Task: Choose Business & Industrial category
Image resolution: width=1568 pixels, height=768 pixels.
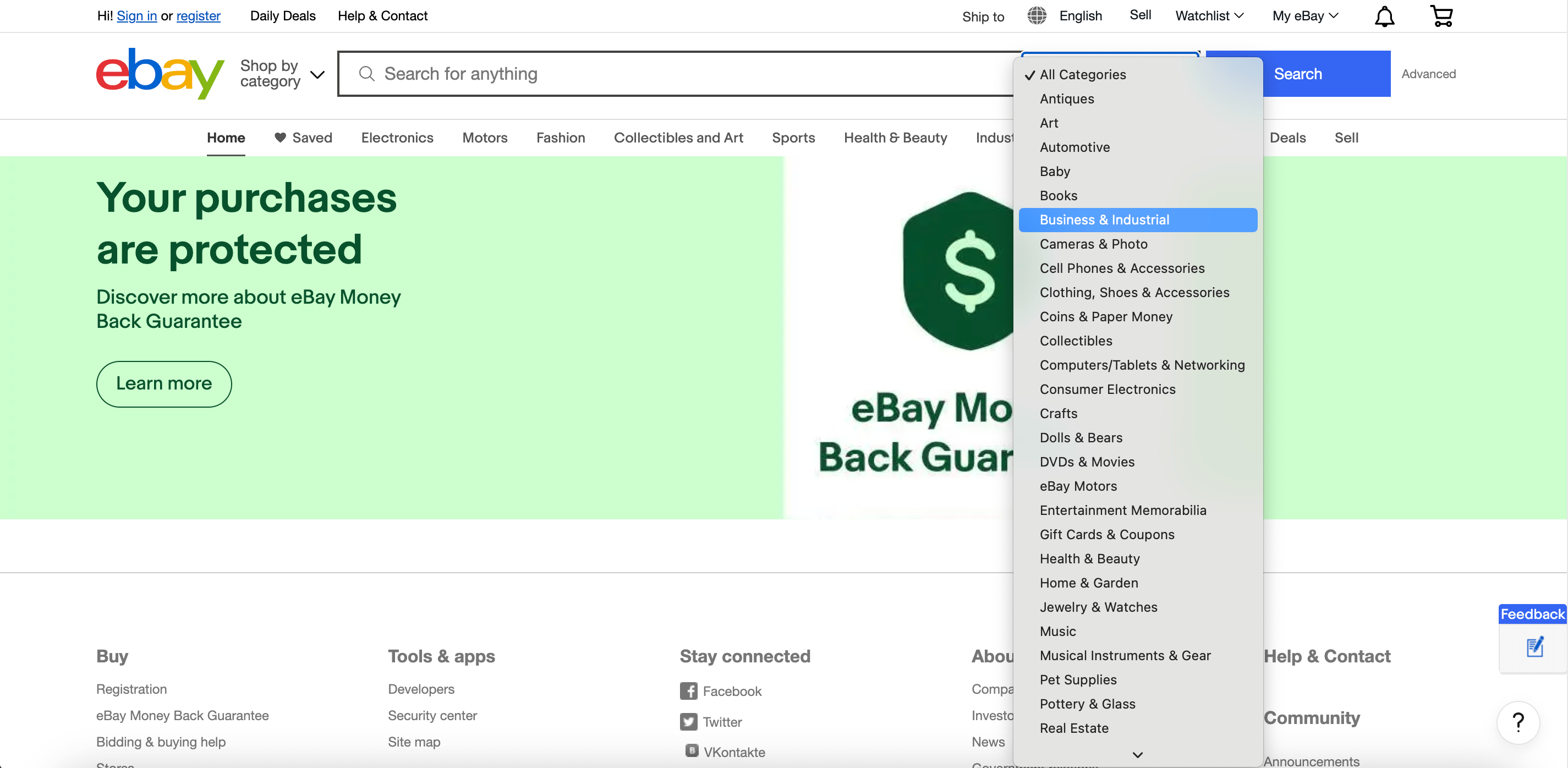Action: click(x=1104, y=220)
